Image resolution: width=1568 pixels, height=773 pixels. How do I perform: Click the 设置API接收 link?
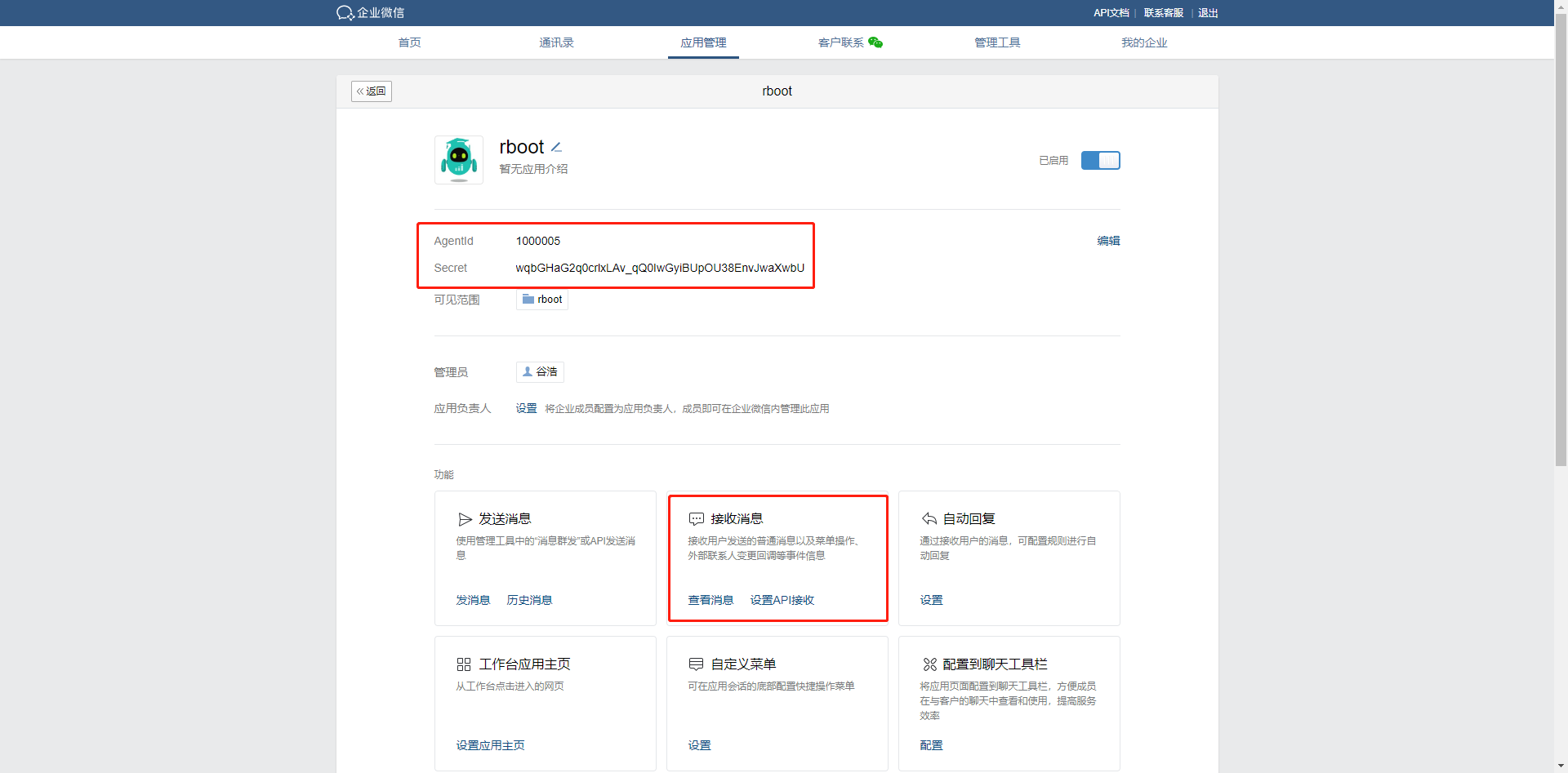[x=782, y=600]
